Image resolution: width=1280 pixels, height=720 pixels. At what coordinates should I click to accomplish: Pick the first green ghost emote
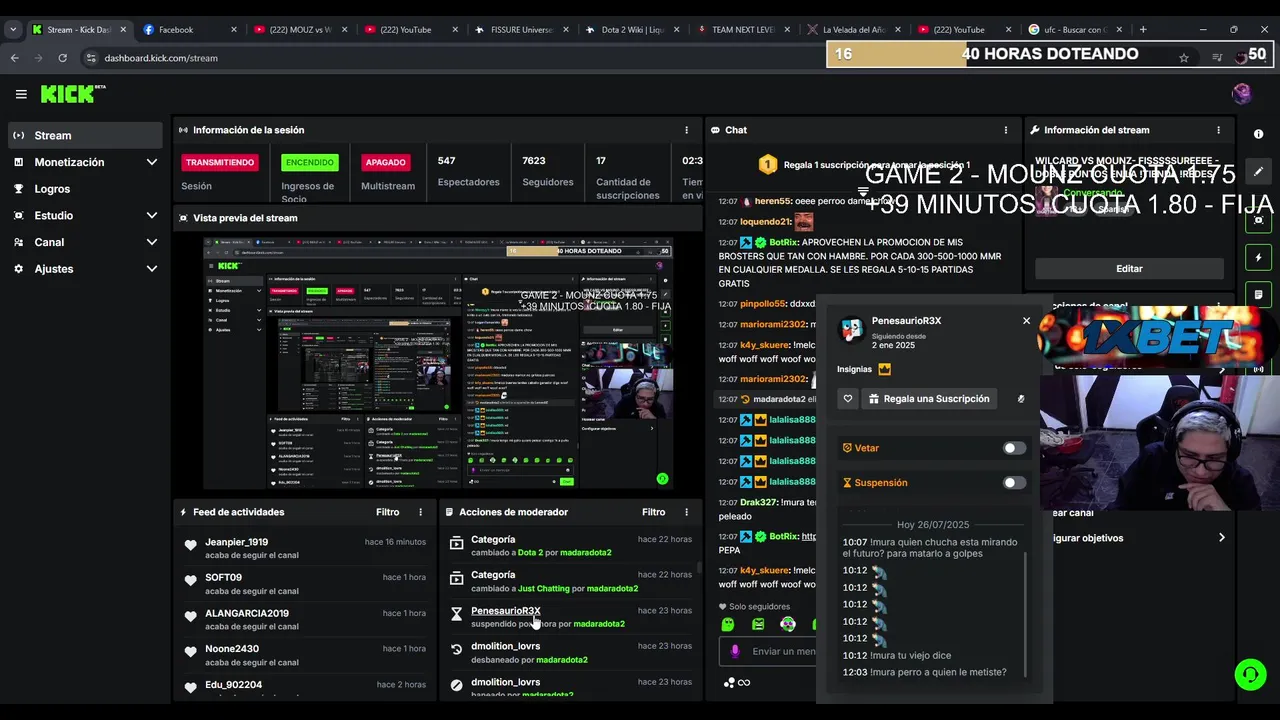pos(728,624)
